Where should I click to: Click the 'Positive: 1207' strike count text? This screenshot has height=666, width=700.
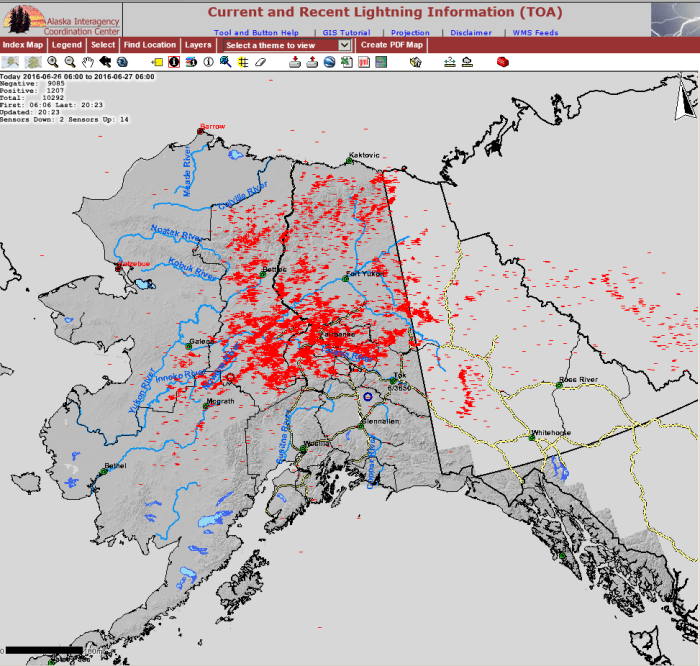click(x=32, y=91)
